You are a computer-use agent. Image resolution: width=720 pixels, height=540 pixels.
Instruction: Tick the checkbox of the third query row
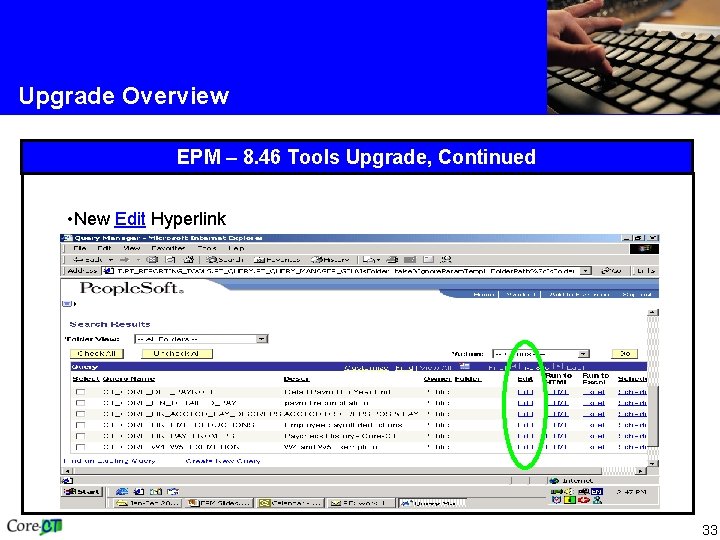80,414
